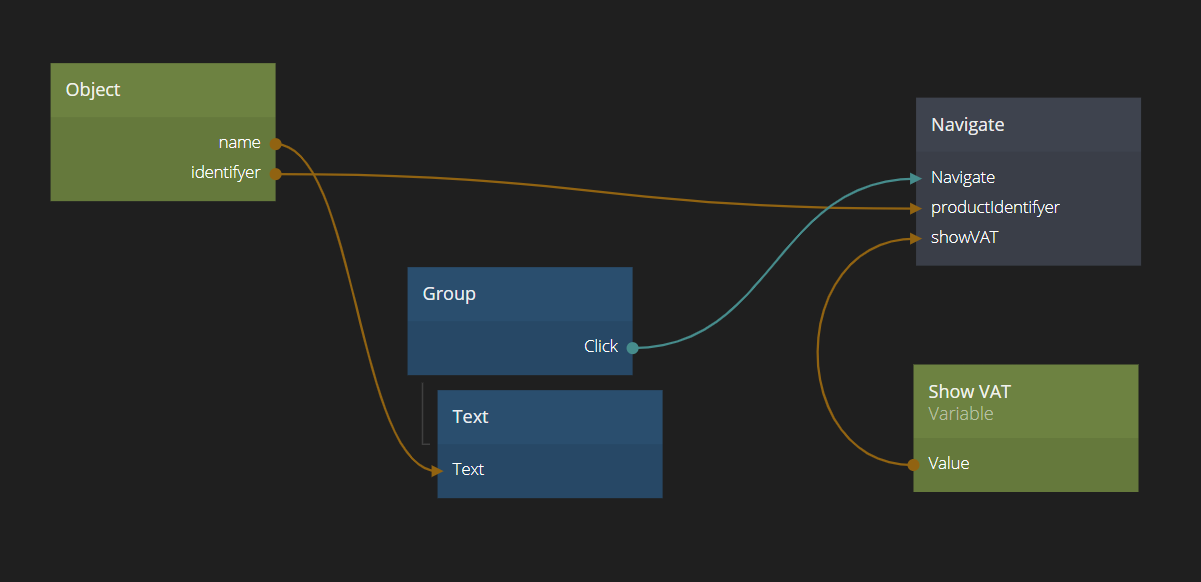Click the Group node's Click output dot

pos(632,347)
